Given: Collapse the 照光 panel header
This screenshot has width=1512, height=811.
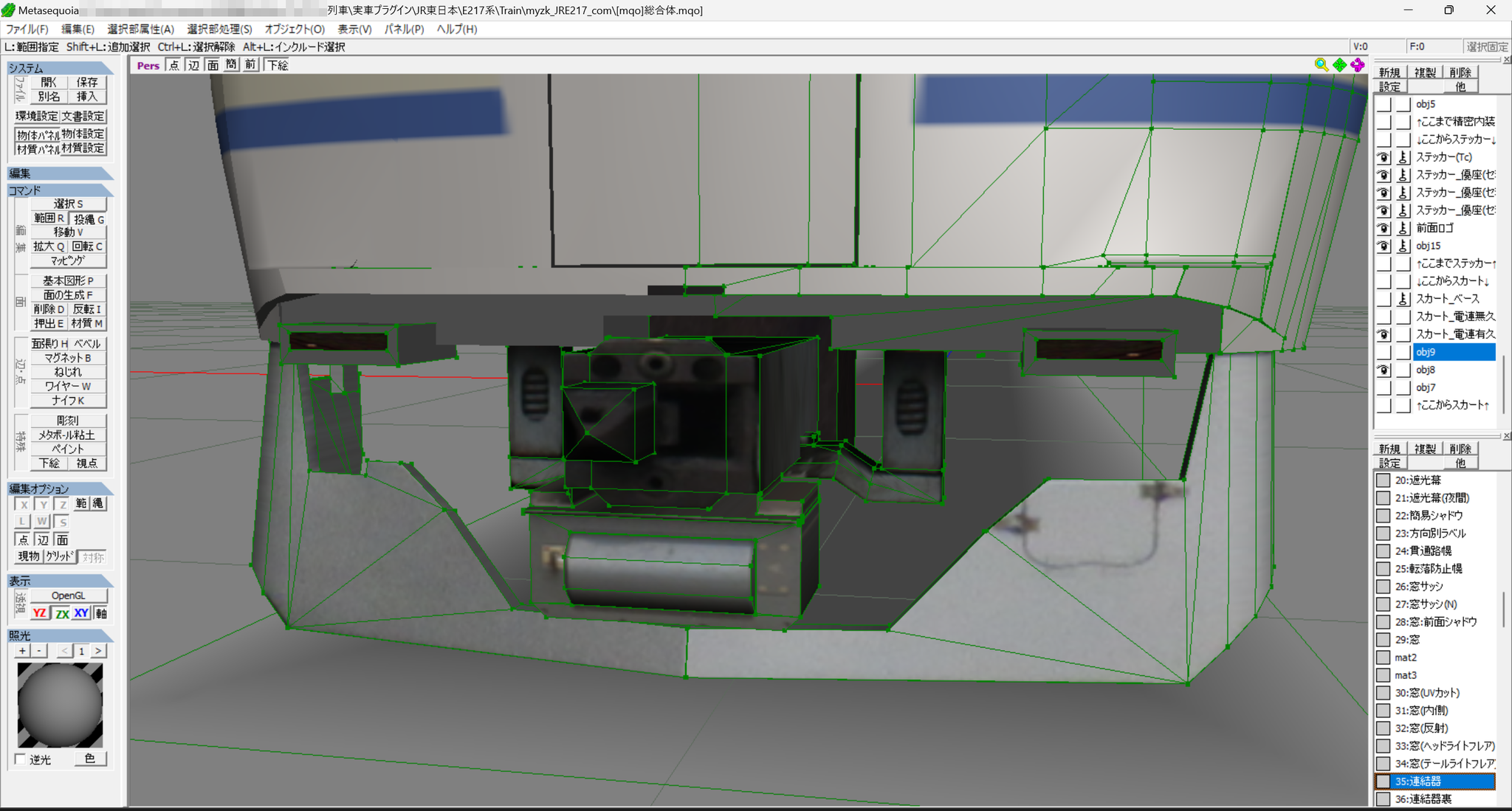Looking at the screenshot, I should click(x=60, y=635).
